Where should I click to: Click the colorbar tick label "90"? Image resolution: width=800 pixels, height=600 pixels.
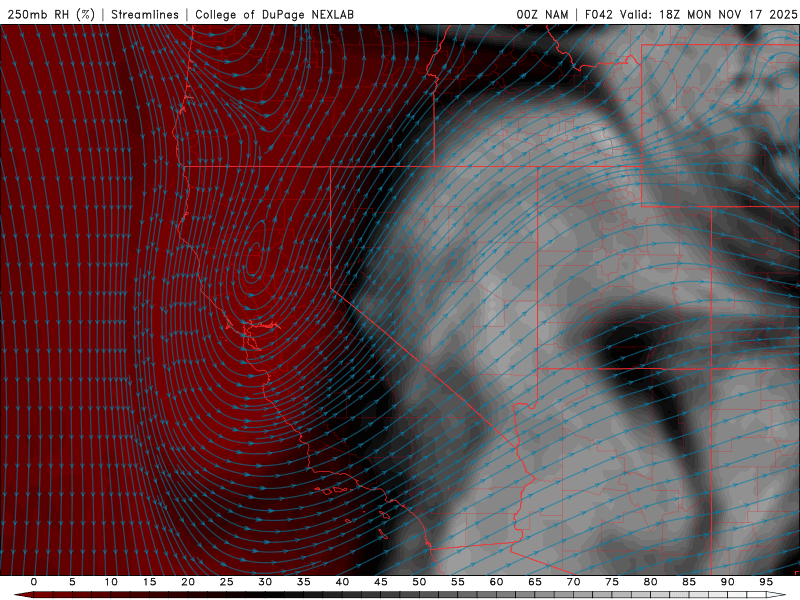click(x=728, y=582)
